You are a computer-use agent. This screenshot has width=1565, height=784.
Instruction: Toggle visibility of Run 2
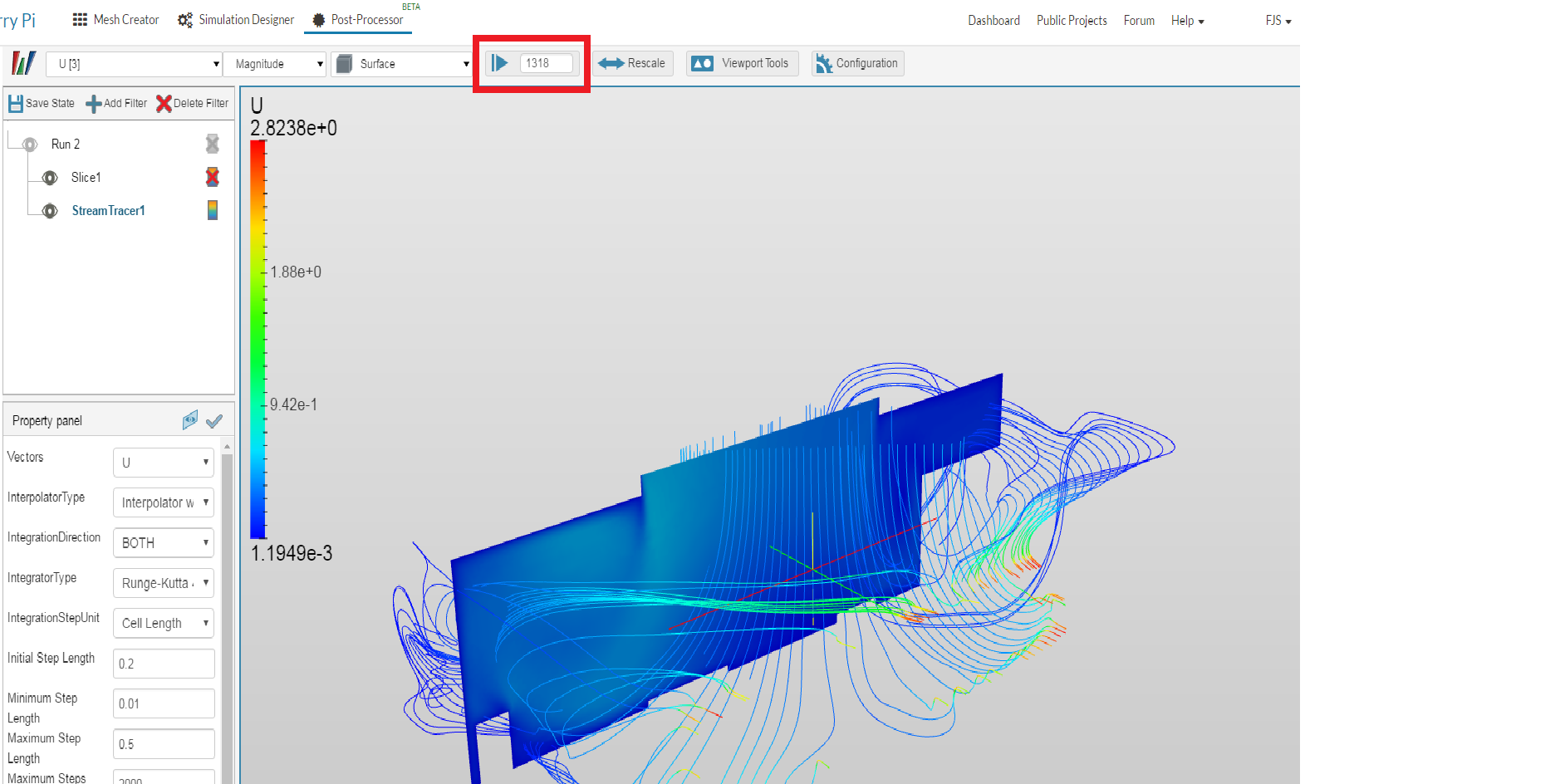point(30,145)
